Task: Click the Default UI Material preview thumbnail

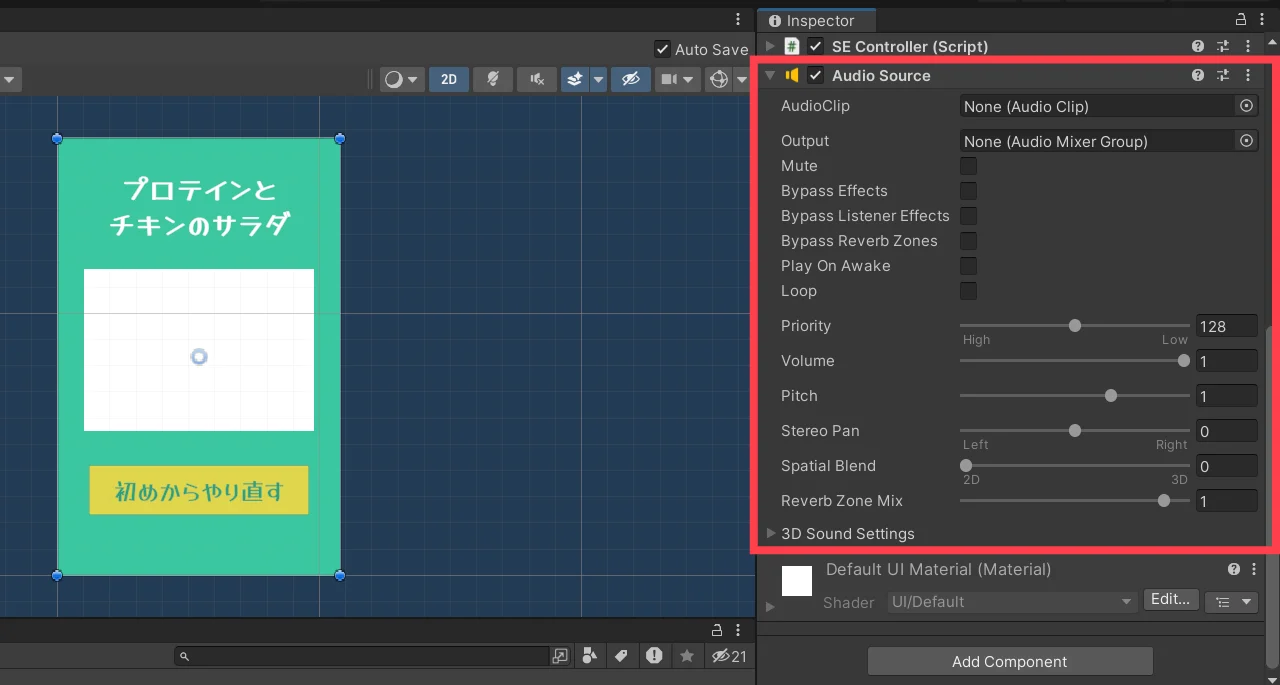Action: pos(797,581)
